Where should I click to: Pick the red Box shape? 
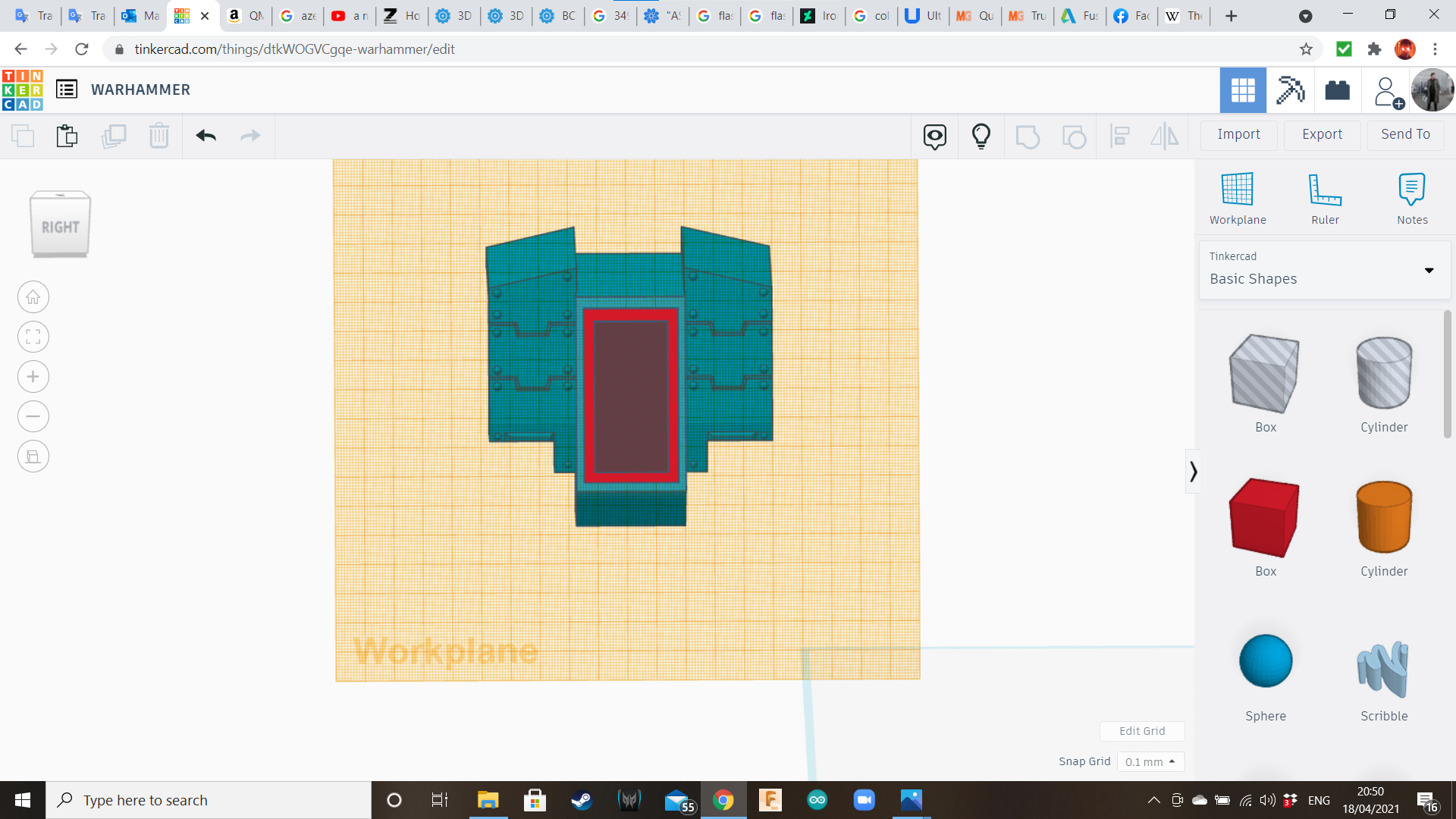pos(1265,518)
